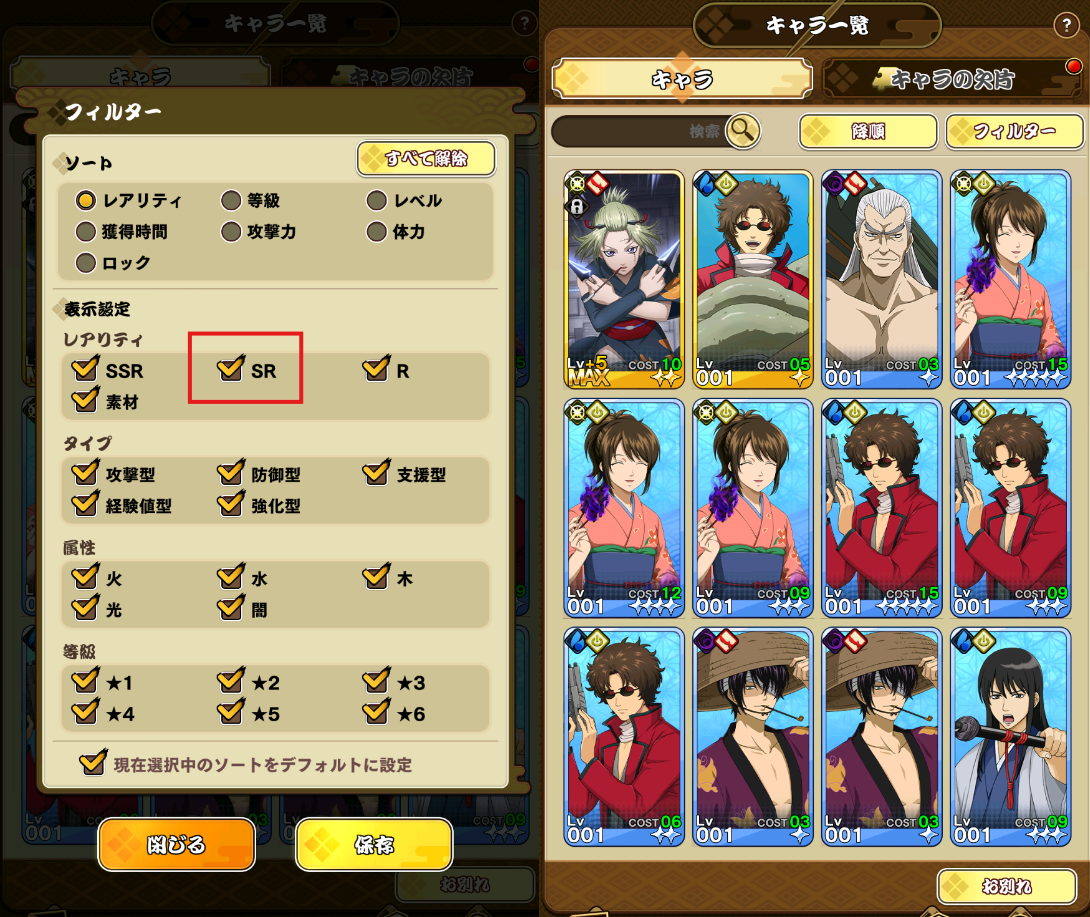The width and height of the screenshot is (1090, 917).
Task: Select the white-haired old man cost 03 card
Action: click(x=881, y=279)
